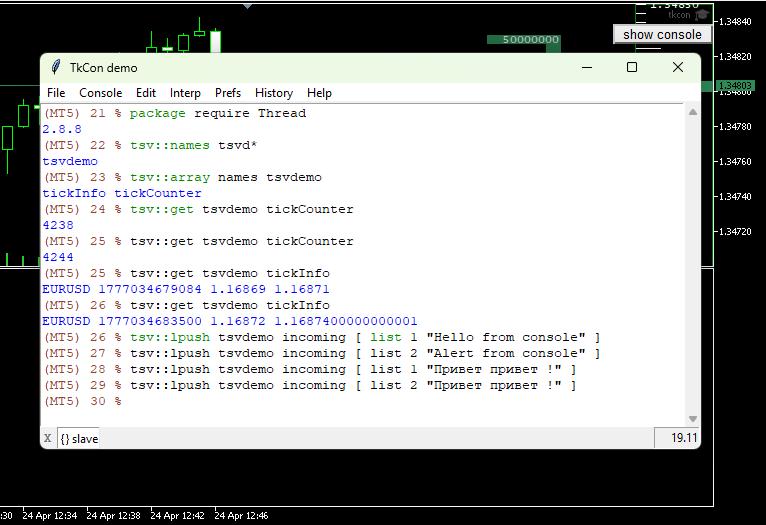This screenshot has height=525, width=766.
Task: Click the output text tsvdemo
Action: click(x=70, y=161)
